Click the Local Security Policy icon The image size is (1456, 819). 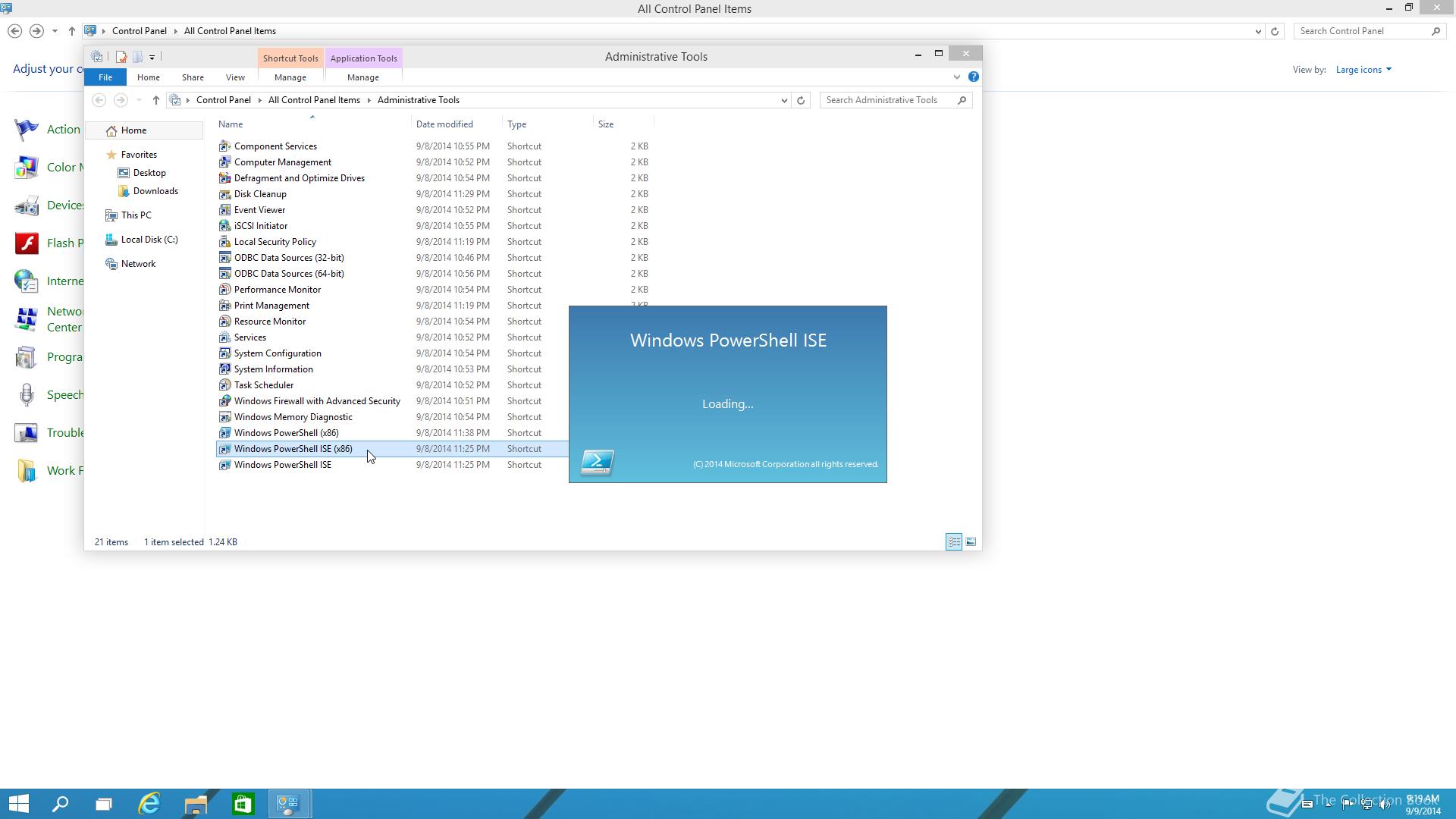pyautogui.click(x=224, y=242)
